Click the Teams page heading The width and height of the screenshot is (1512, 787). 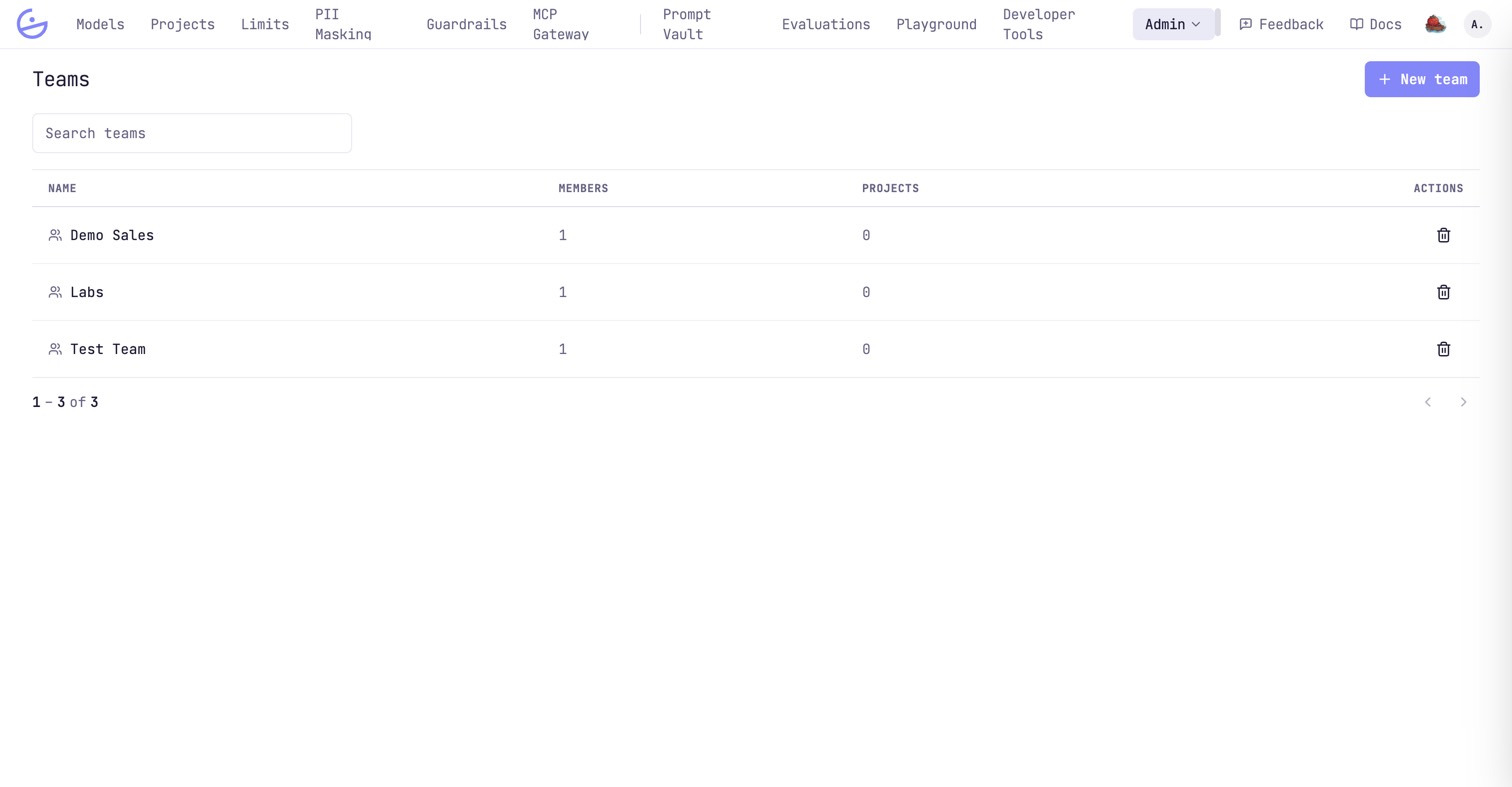(61, 79)
